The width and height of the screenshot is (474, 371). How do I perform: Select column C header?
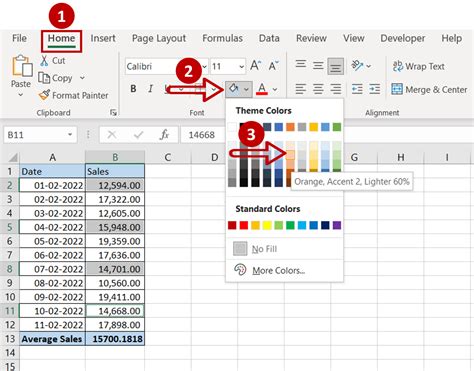[168, 157]
